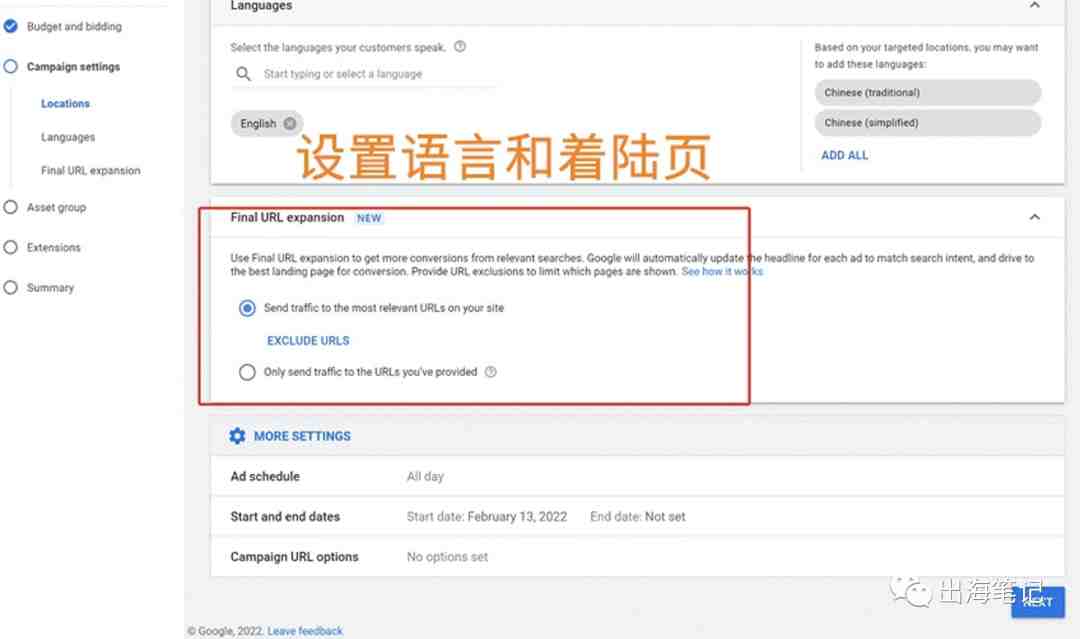The image size is (1080, 639).
Task: Click the Asset group step circle
Action: (x=10, y=207)
